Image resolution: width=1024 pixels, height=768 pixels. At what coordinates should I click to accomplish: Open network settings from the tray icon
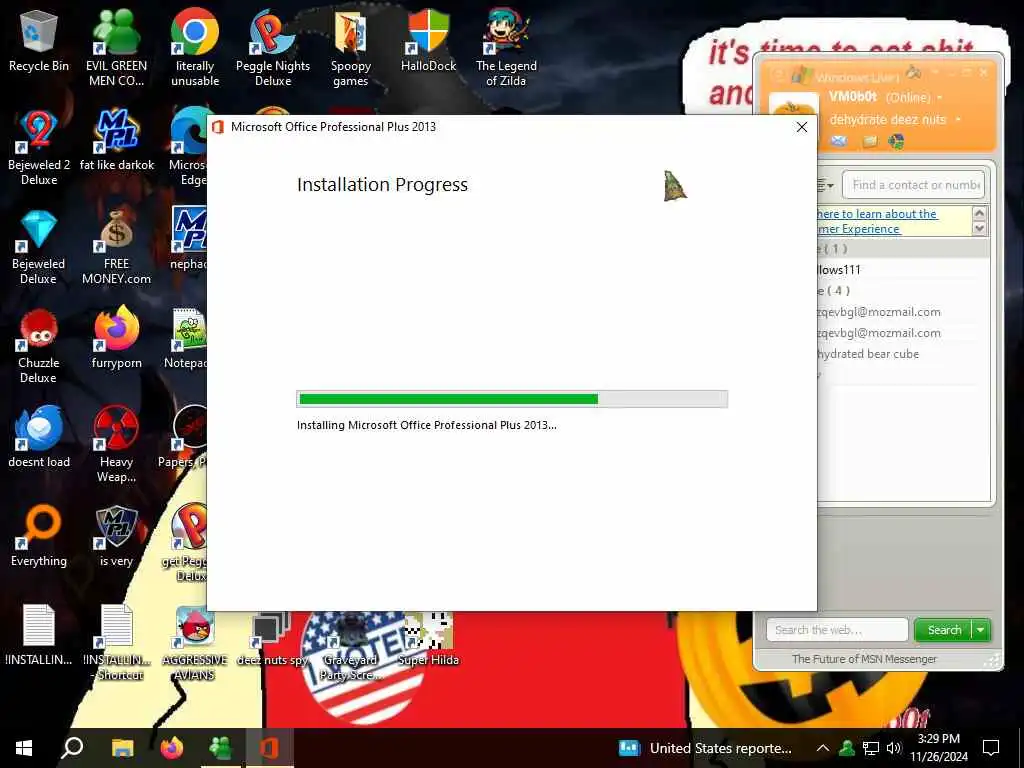(x=871, y=748)
